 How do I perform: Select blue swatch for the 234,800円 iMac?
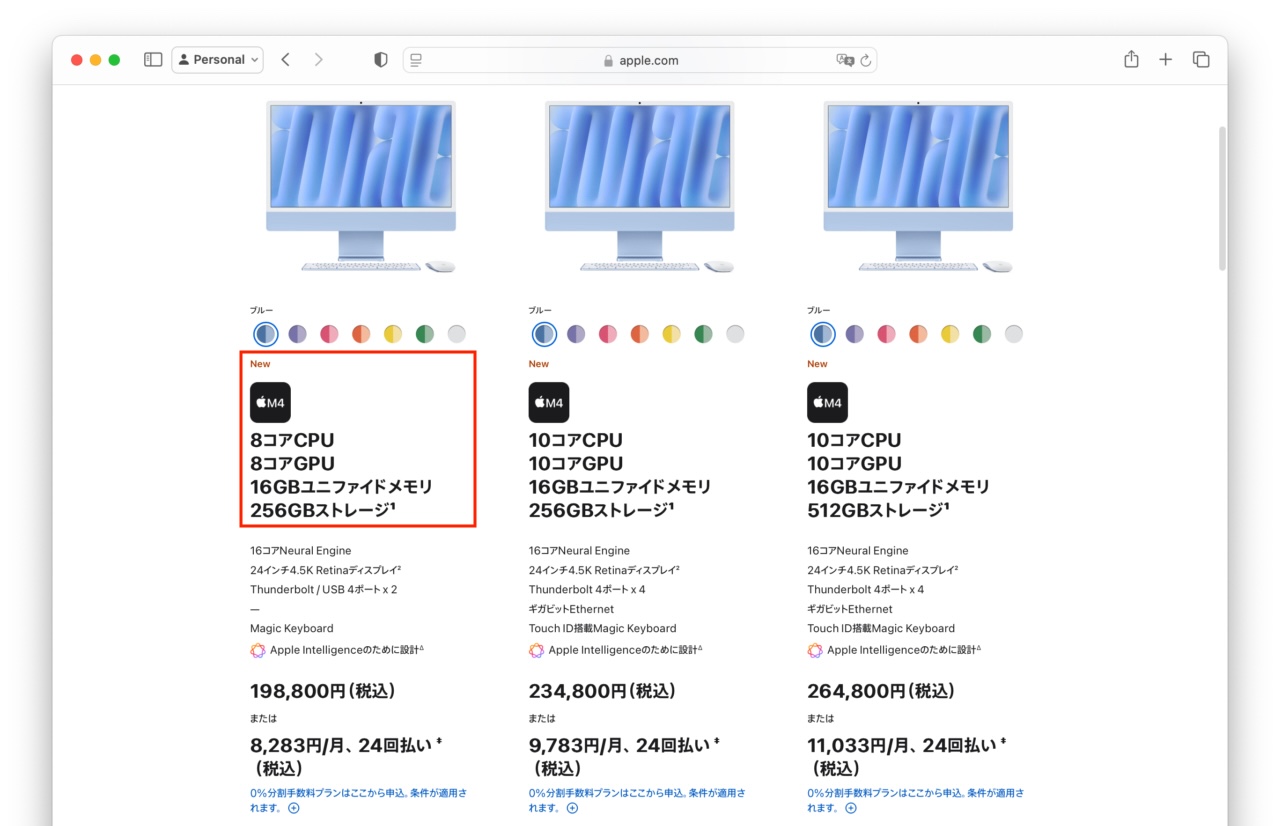click(x=544, y=334)
